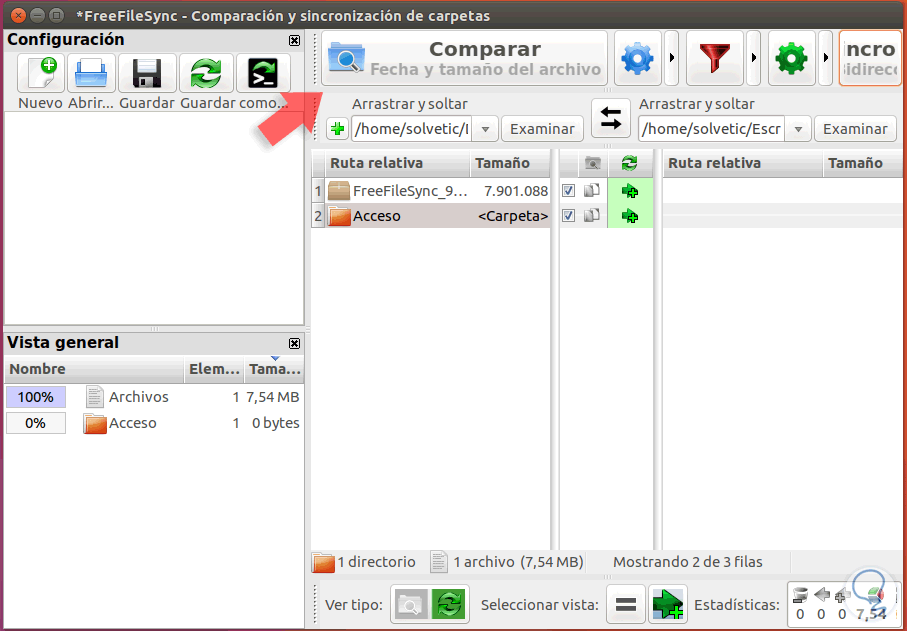Image resolution: width=907 pixels, height=631 pixels.
Task: Close the FreeFileSync window
Action: (x=19, y=15)
